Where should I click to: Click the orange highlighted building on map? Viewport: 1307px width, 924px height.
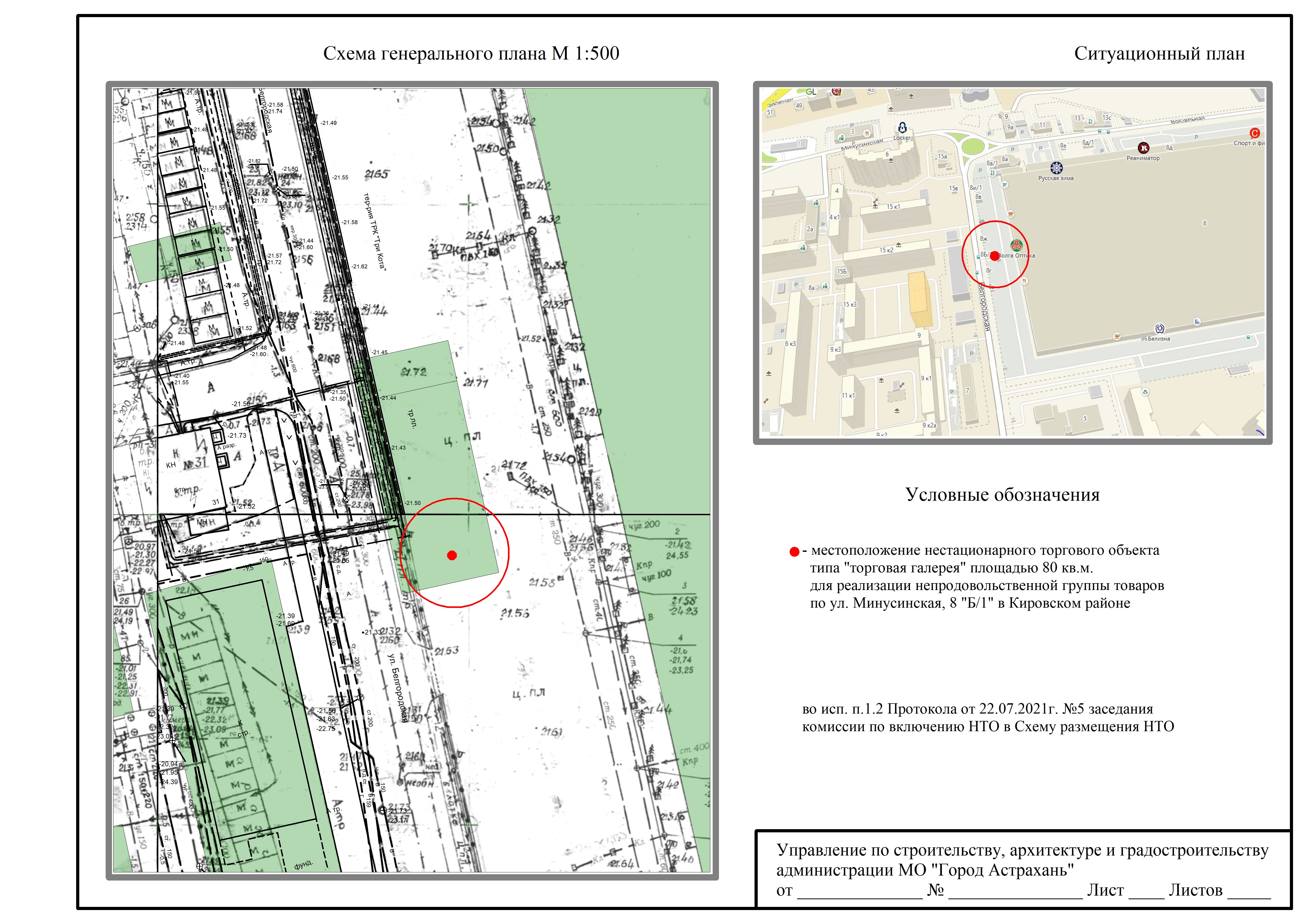click(919, 299)
